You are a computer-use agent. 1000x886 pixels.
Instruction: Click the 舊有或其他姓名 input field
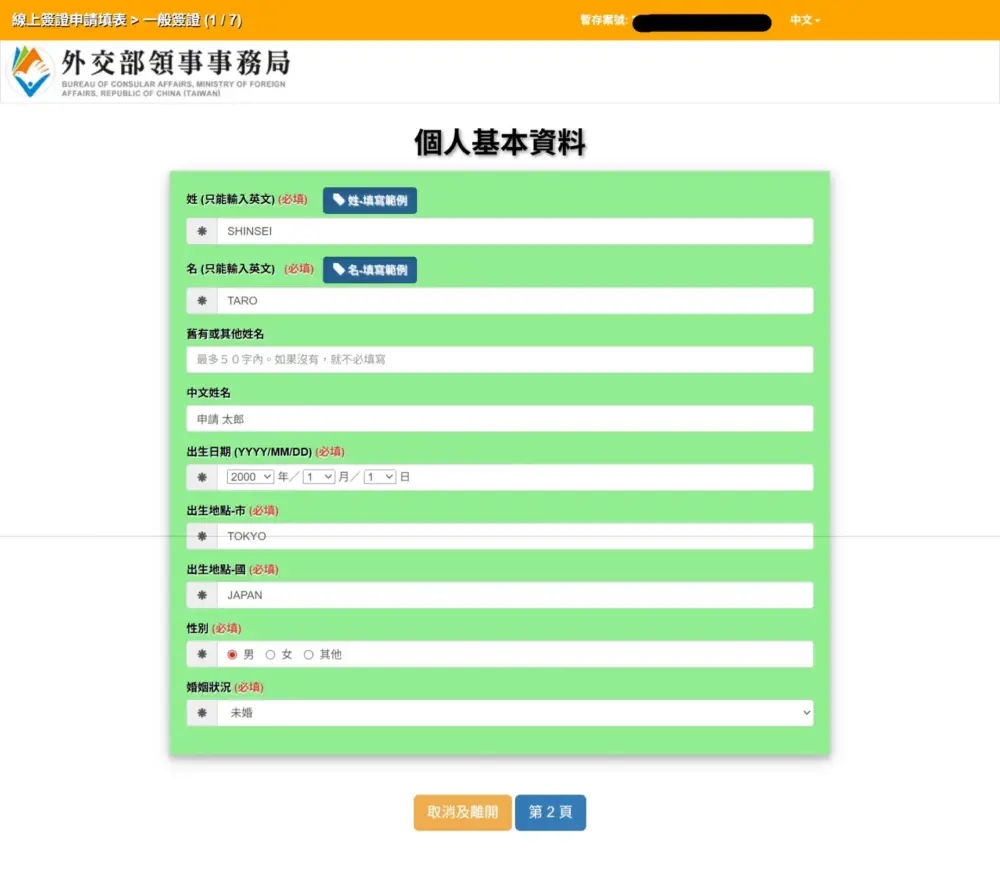coord(498,359)
